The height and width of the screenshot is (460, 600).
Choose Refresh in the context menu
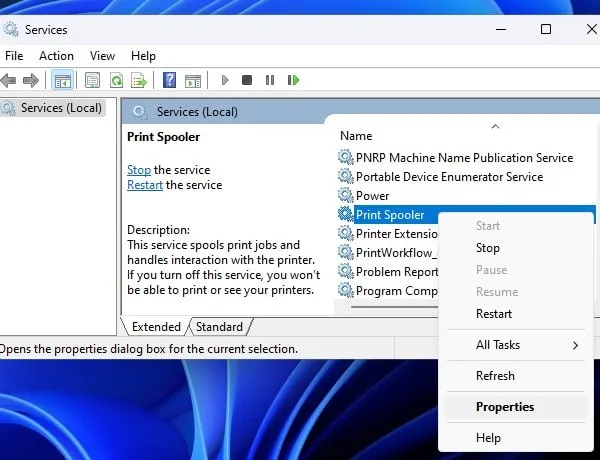[515, 376]
